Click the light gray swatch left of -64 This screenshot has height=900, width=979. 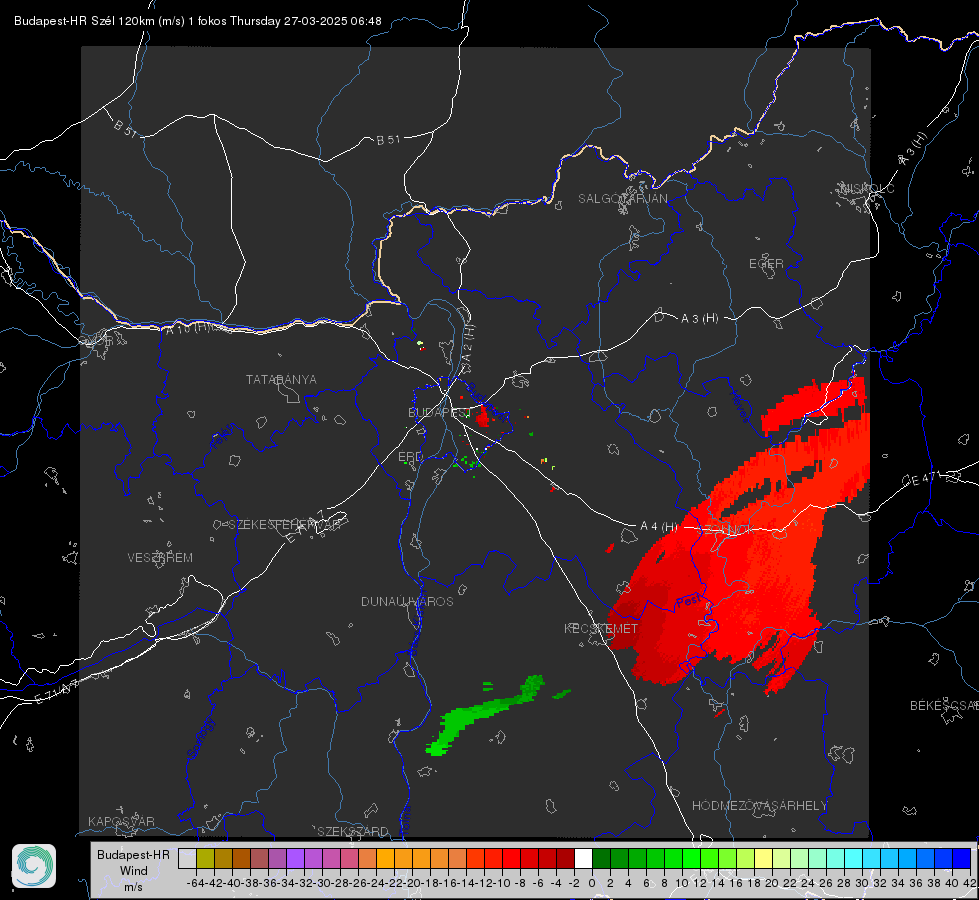click(x=187, y=859)
